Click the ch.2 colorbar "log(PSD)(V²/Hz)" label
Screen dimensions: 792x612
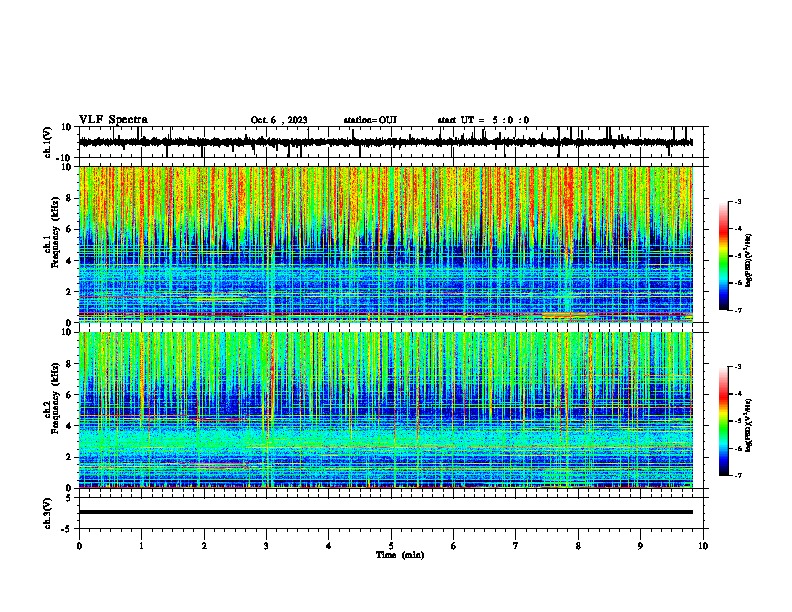748,425
